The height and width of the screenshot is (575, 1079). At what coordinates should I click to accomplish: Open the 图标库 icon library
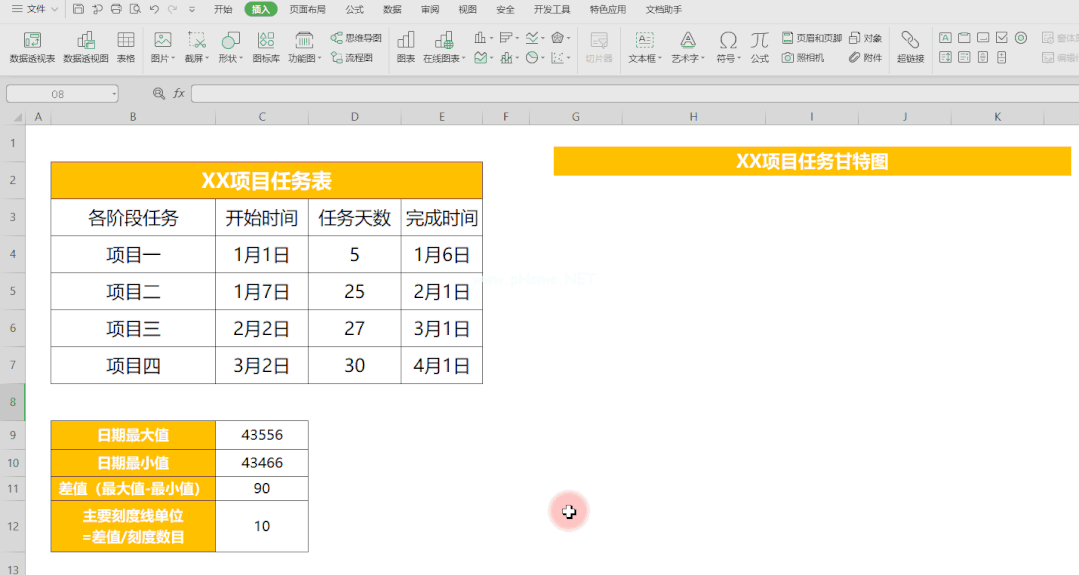(266, 47)
